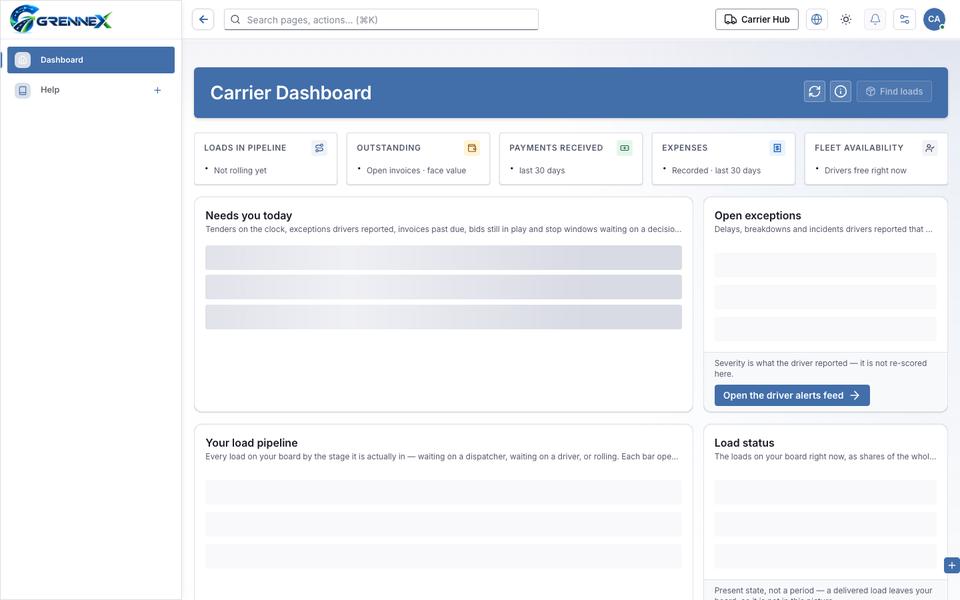Click the 'LOADS IN PIPELINE' label
The image size is (960, 600).
point(245,148)
